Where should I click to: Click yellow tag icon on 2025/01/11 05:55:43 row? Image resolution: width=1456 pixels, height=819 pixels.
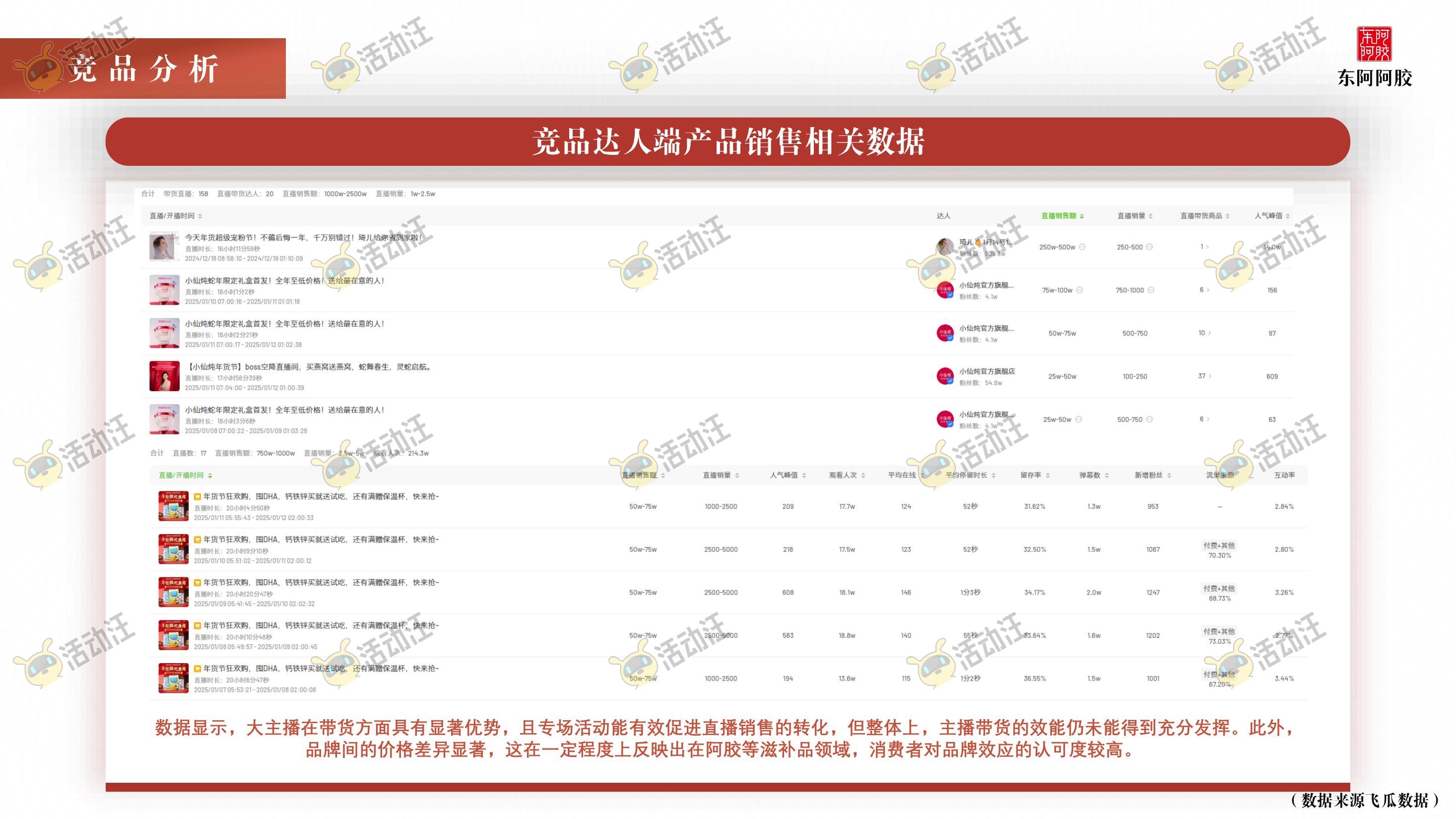198,497
